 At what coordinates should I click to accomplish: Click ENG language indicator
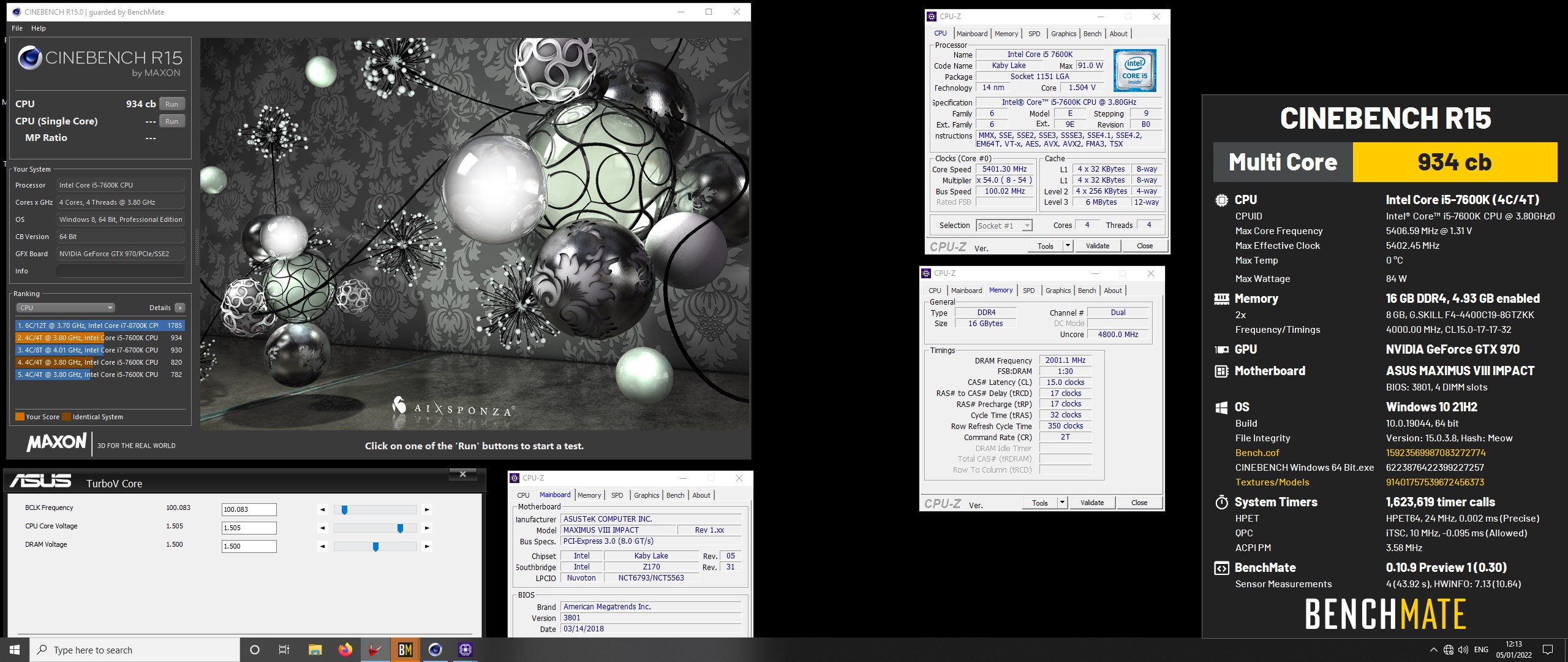[1481, 650]
